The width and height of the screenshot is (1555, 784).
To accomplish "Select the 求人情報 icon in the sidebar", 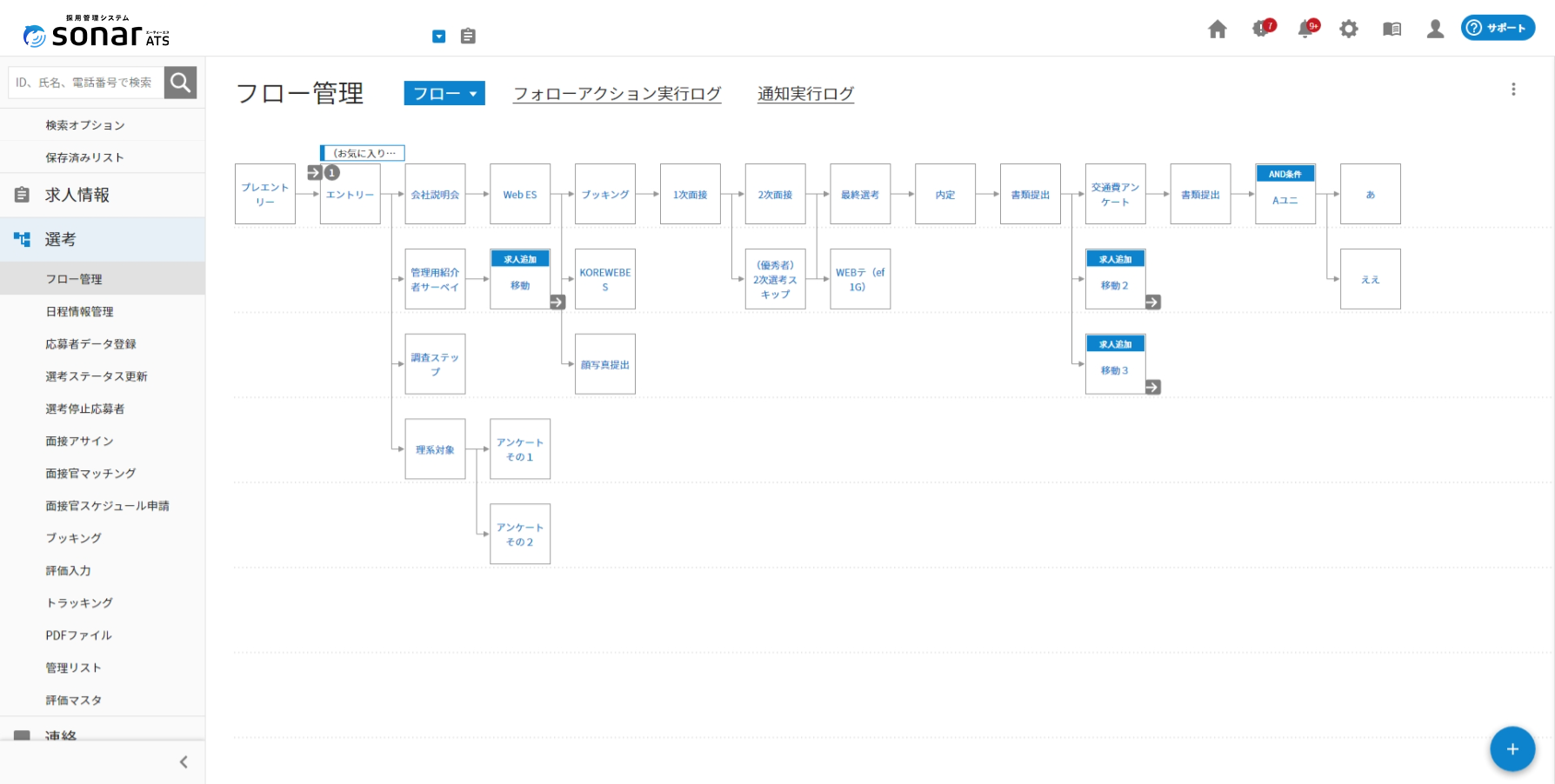I will coord(23,194).
